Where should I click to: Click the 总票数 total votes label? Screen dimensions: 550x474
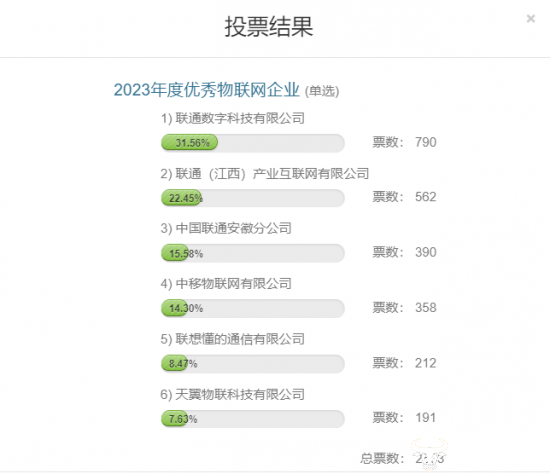pyautogui.click(x=382, y=459)
